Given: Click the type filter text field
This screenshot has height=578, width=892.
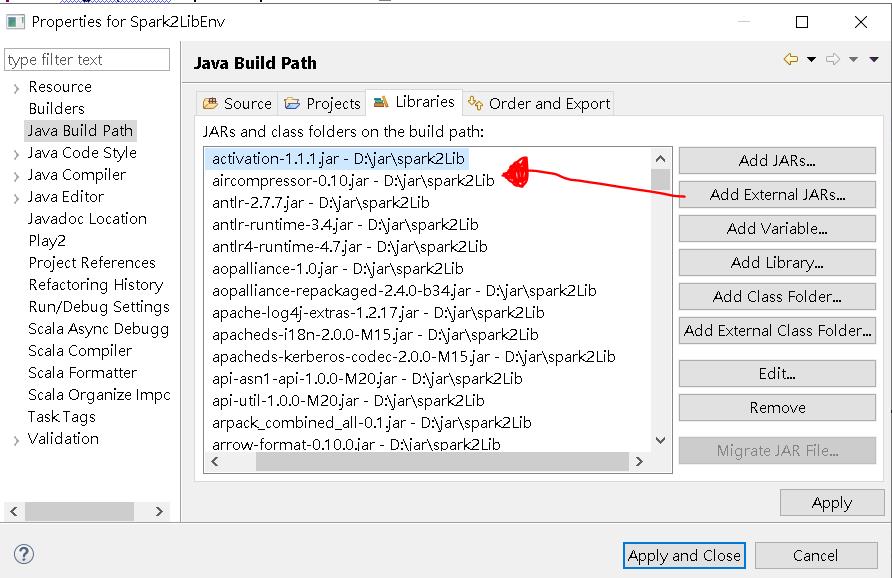Looking at the screenshot, I should (x=87, y=59).
